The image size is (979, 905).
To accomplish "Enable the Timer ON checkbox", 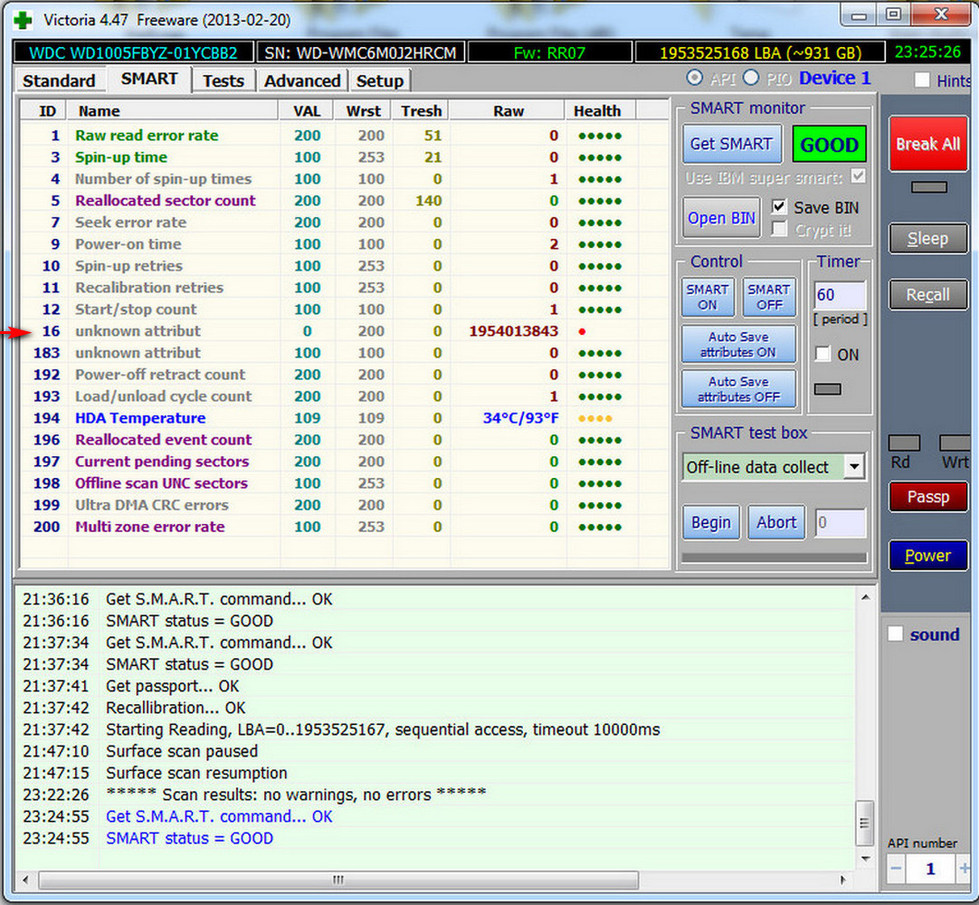I will [822, 354].
